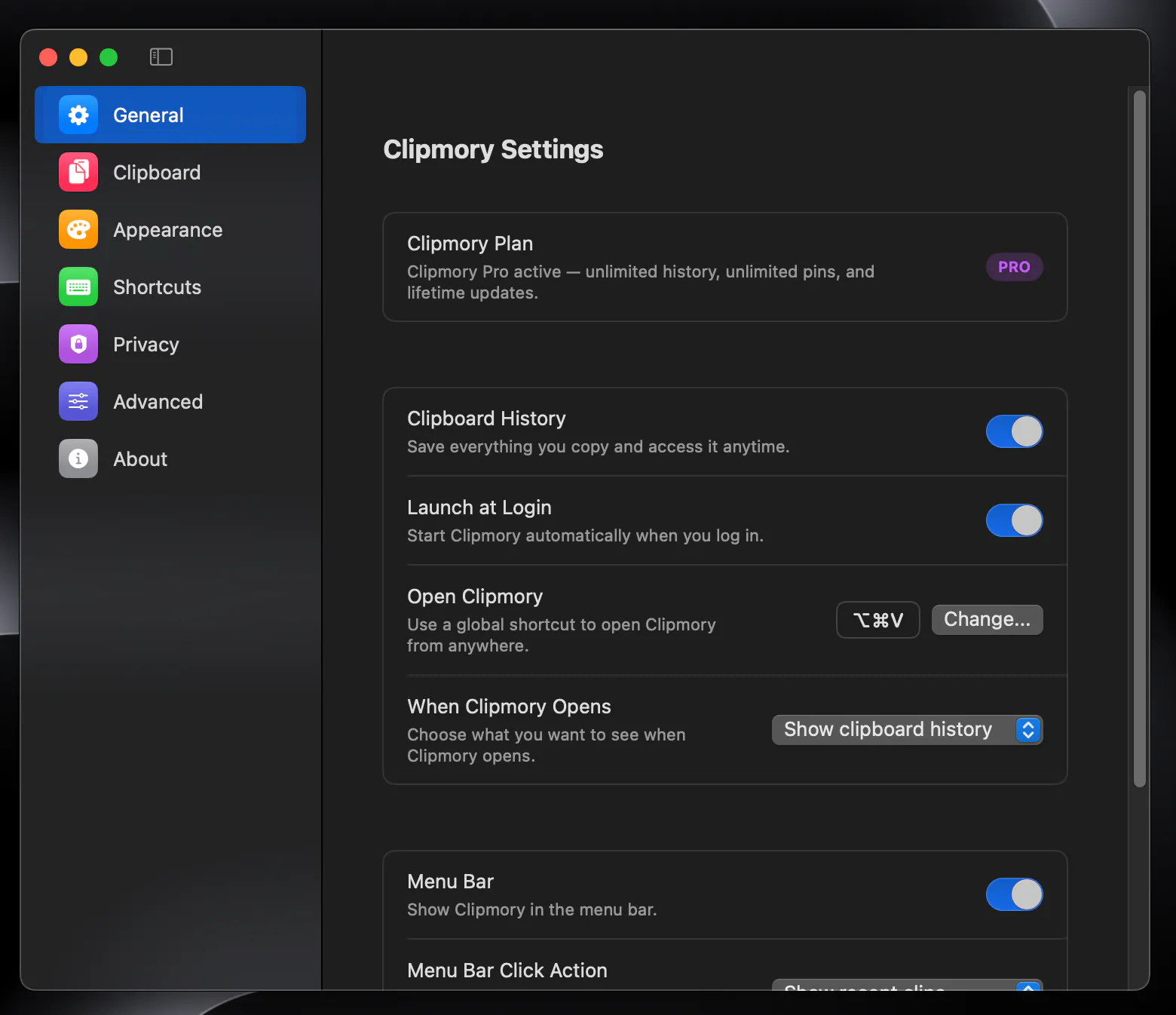The image size is (1176, 1015).
Task: Open the Show clipboard history dropdown
Action: (x=908, y=729)
